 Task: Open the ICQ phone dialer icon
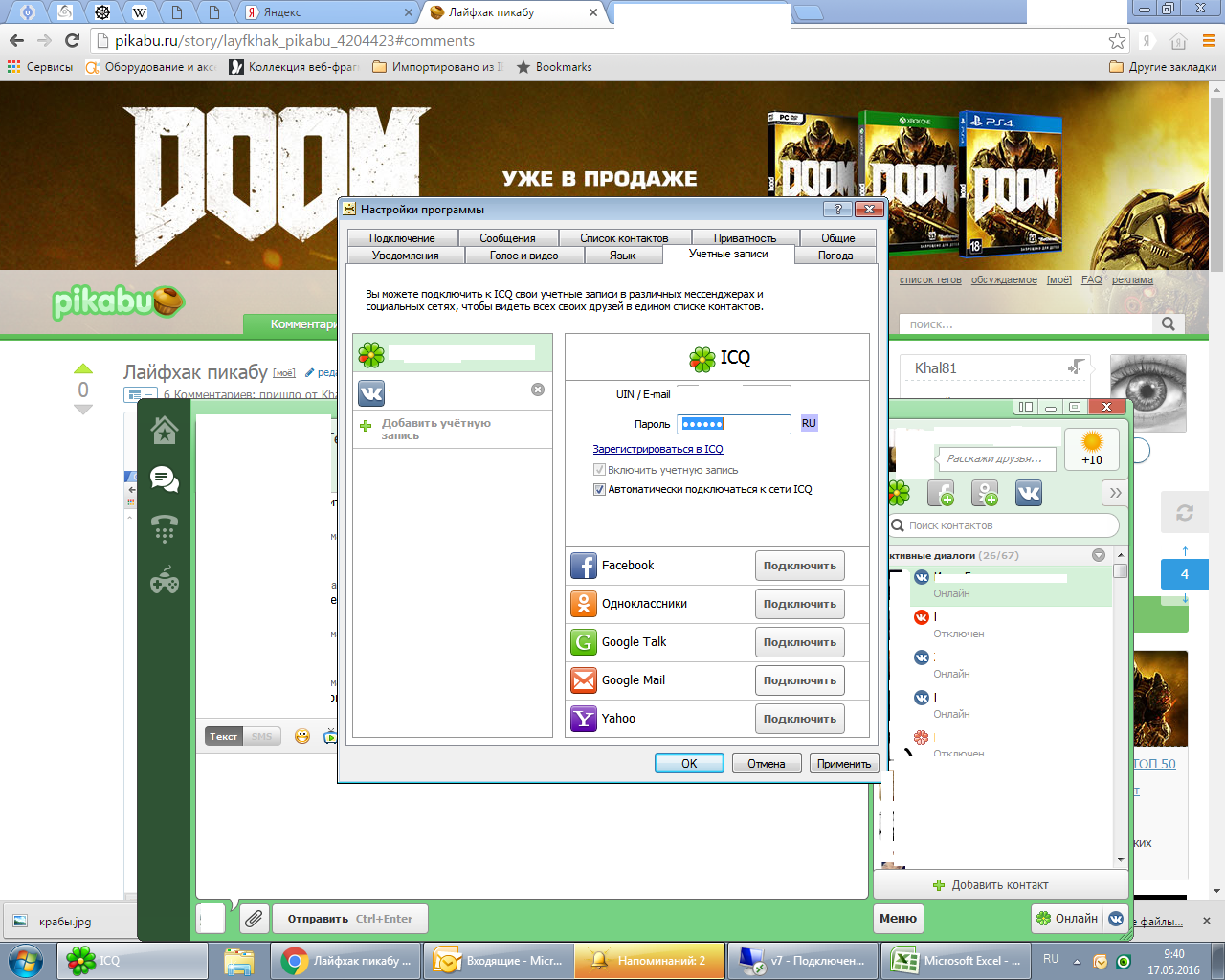click(x=165, y=529)
